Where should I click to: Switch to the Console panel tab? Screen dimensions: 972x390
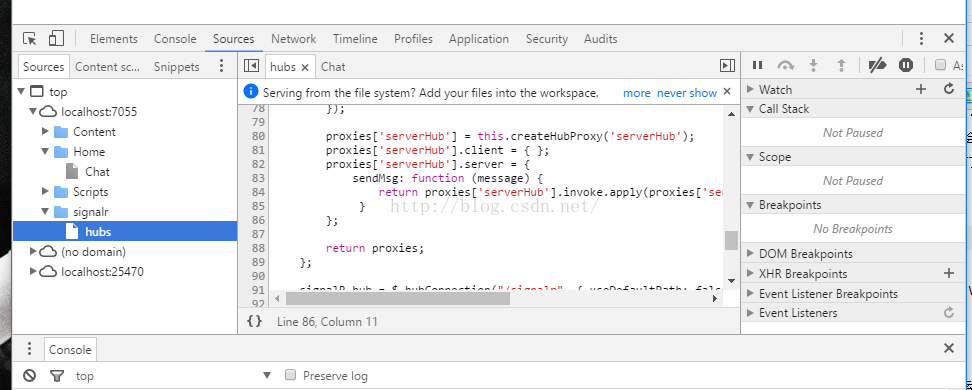(x=175, y=38)
